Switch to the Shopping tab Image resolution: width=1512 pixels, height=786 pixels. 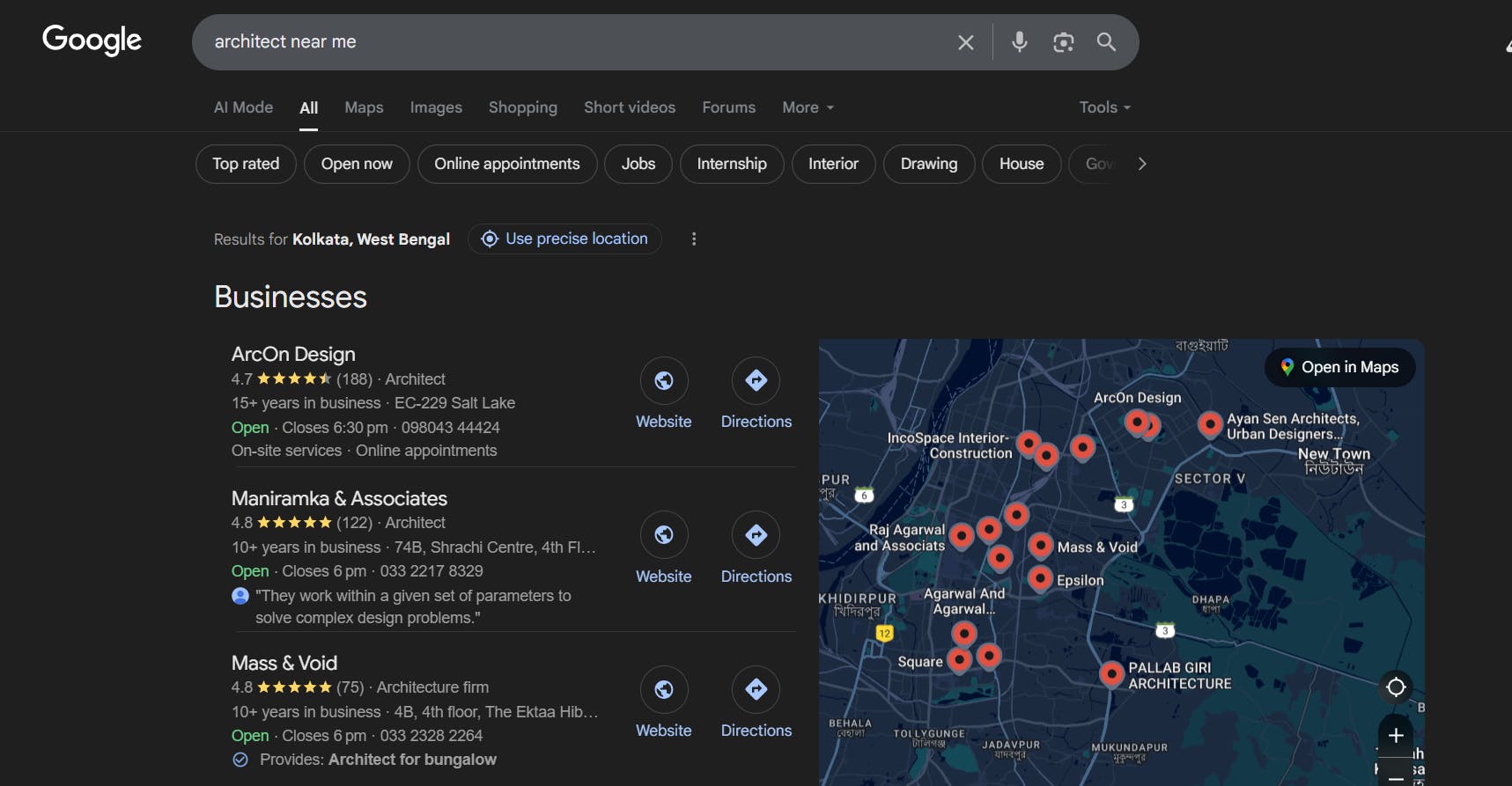(523, 107)
